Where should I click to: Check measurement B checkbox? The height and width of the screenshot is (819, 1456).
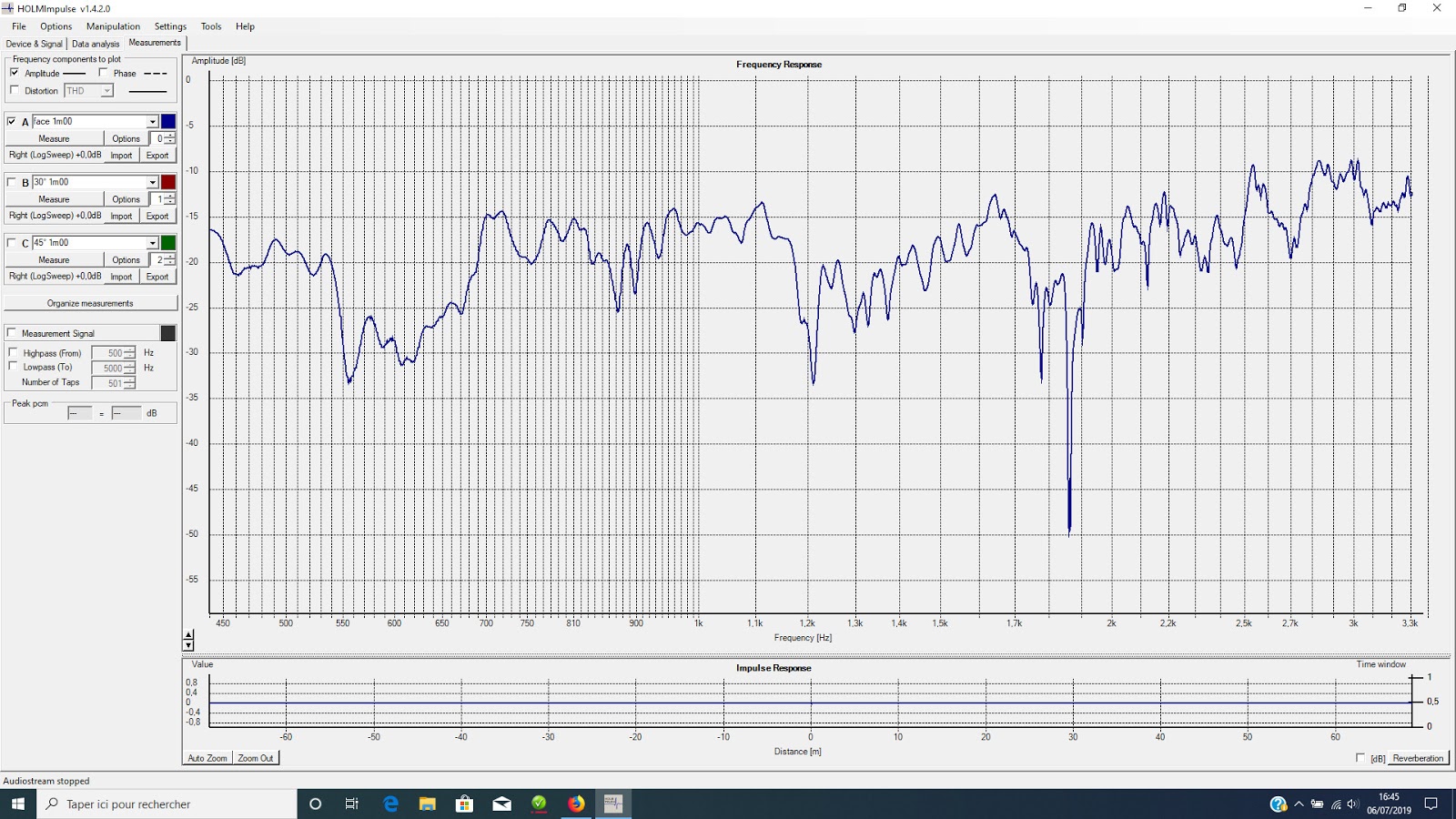[x=12, y=182]
